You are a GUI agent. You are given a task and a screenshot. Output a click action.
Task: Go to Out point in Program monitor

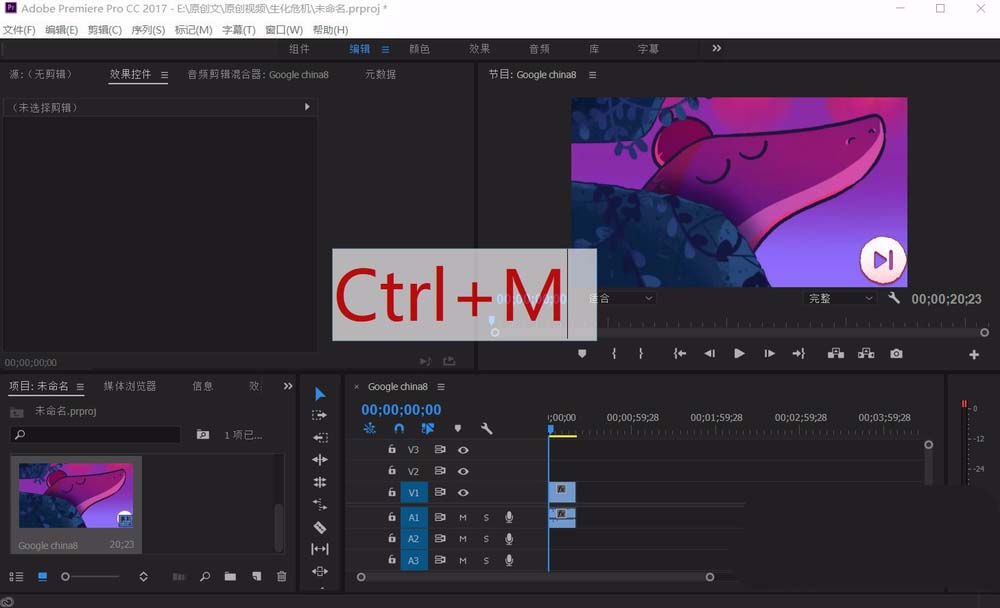[798, 353]
